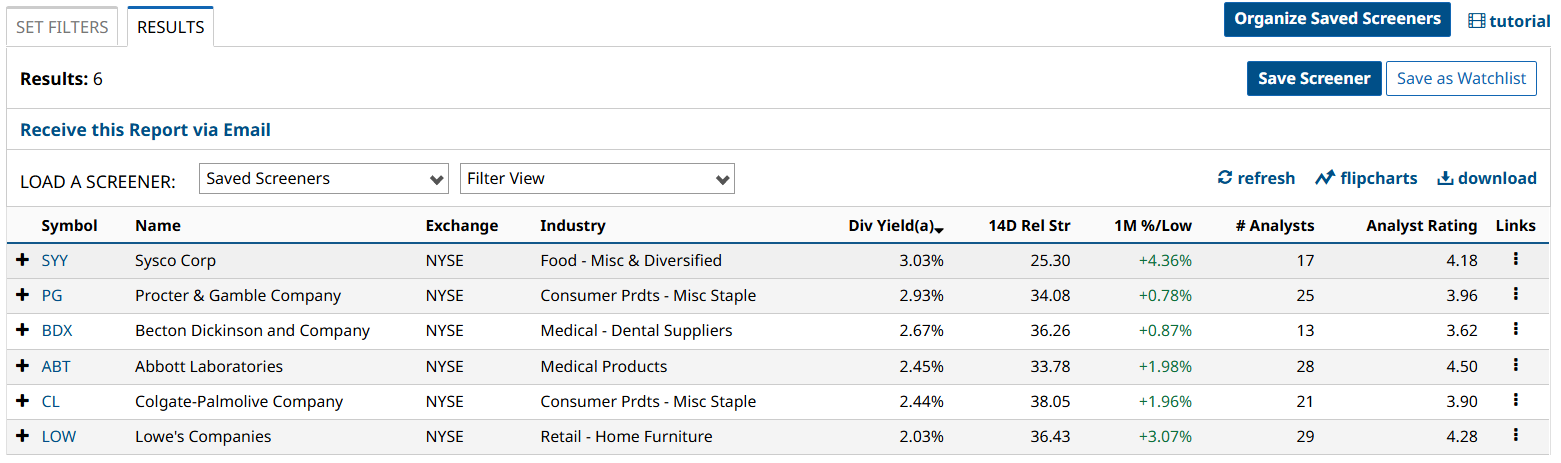1561x463 pixels.
Task: Open the tutorial video link
Action: (x=1509, y=21)
